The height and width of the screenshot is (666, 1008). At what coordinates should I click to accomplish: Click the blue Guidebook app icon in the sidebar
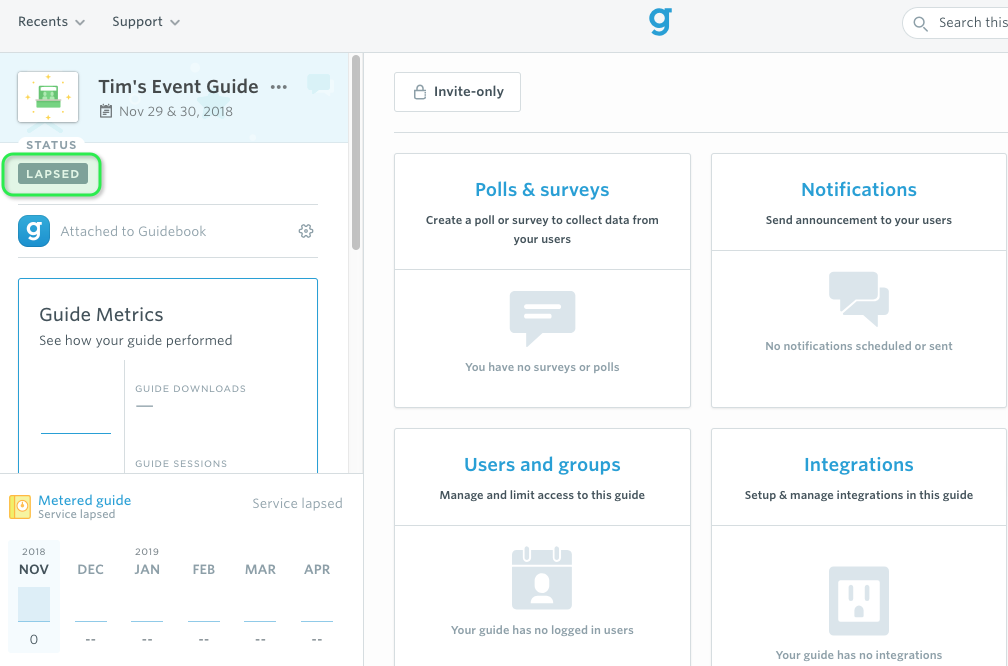[x=34, y=231]
